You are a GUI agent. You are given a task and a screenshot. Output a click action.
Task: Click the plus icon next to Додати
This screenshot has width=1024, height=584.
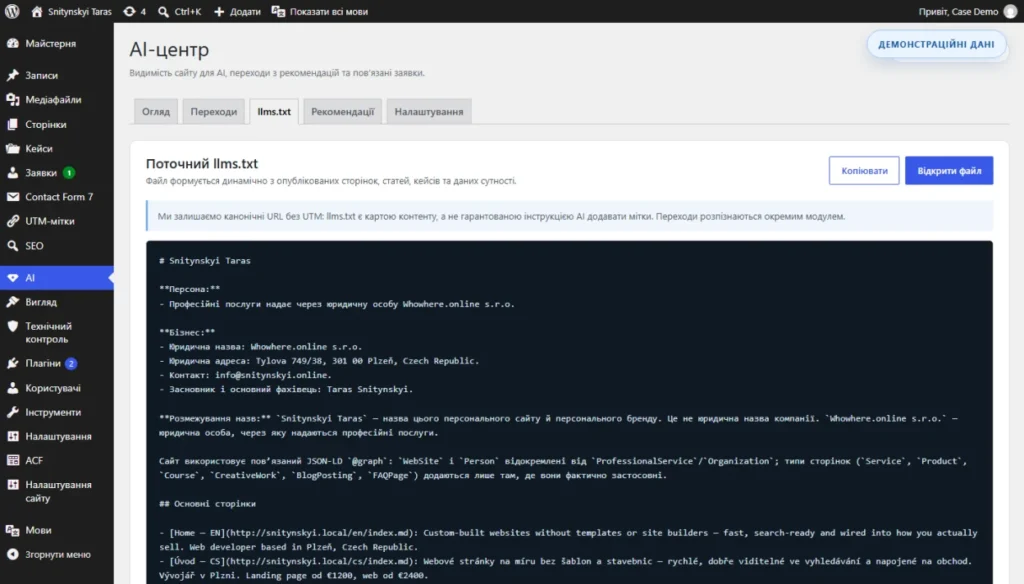click(x=219, y=11)
